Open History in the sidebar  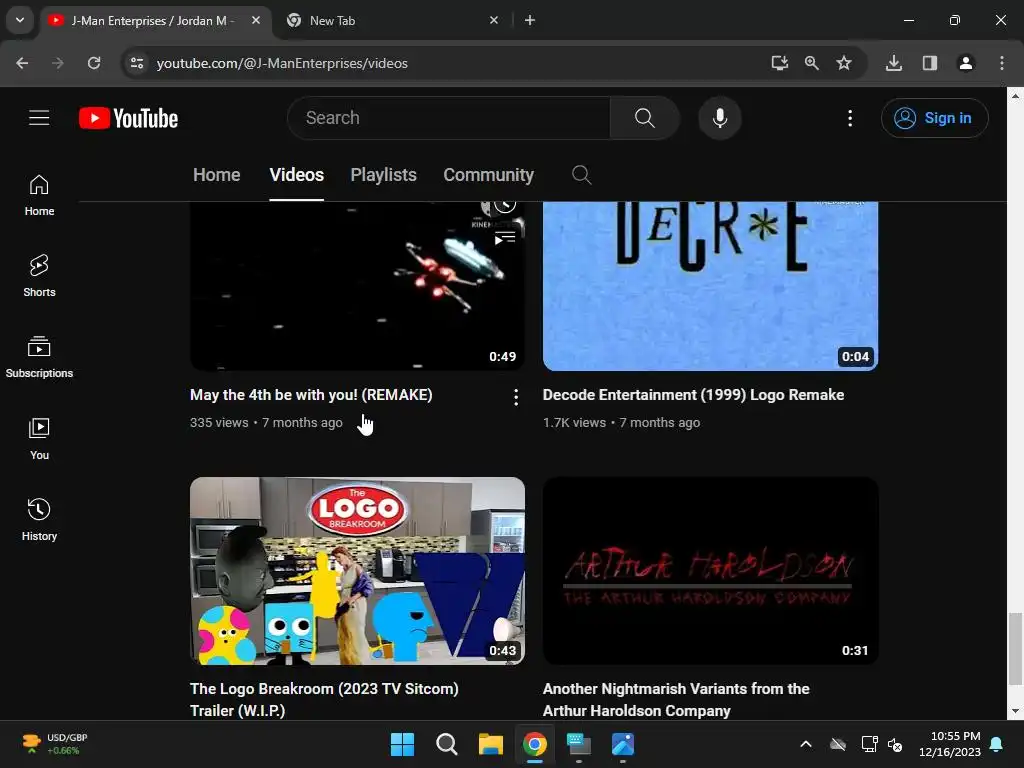39,519
